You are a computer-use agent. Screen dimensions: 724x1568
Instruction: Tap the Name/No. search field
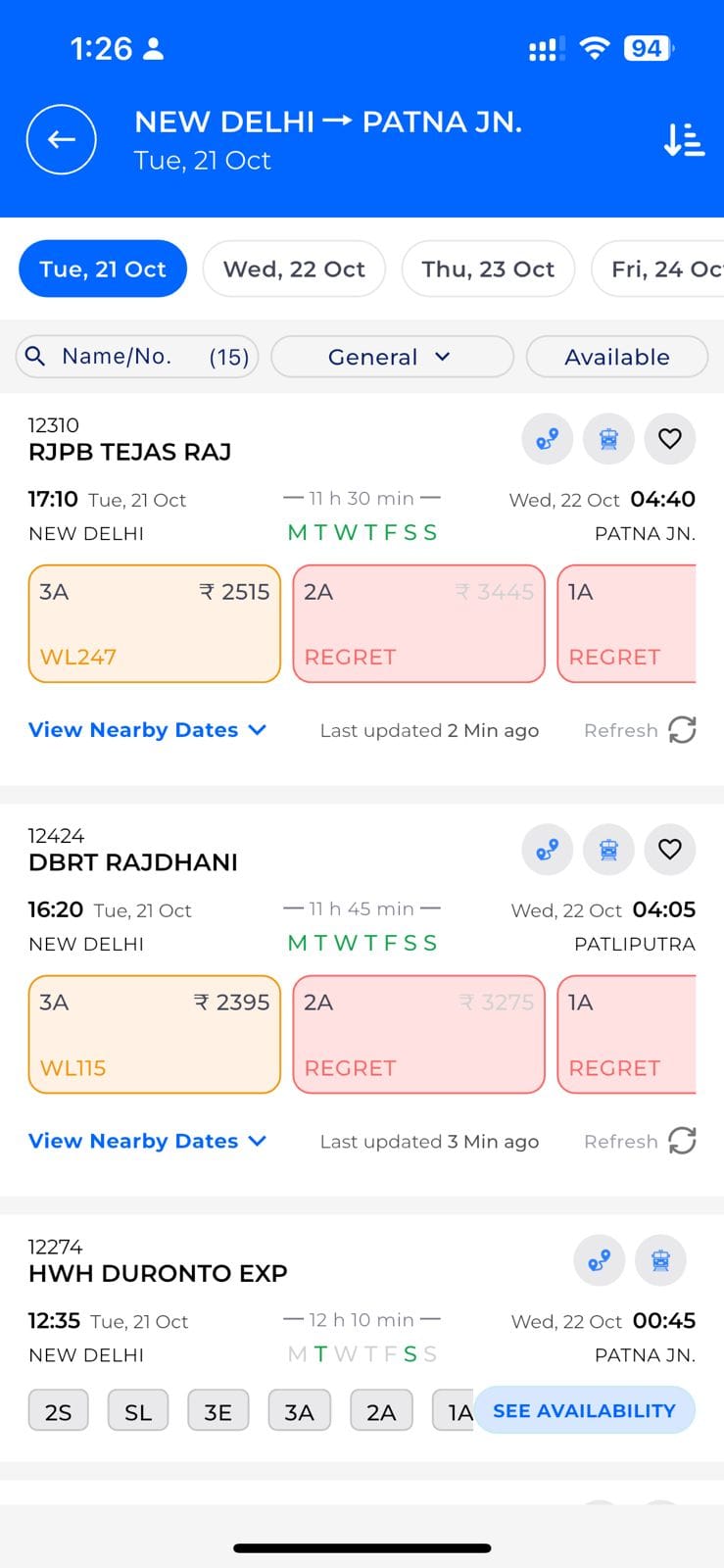pos(136,357)
